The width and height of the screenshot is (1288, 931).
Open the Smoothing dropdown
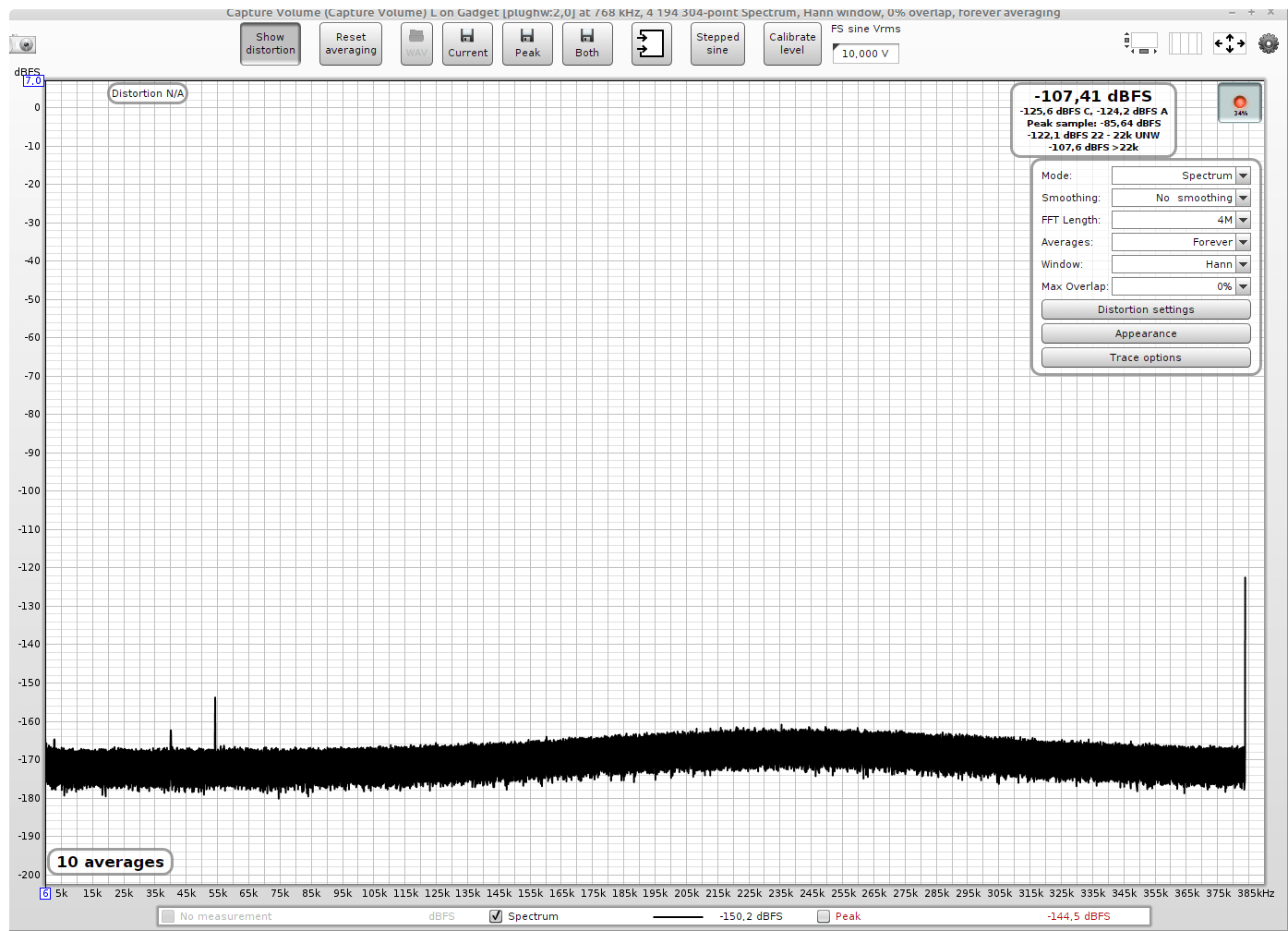point(1181,198)
